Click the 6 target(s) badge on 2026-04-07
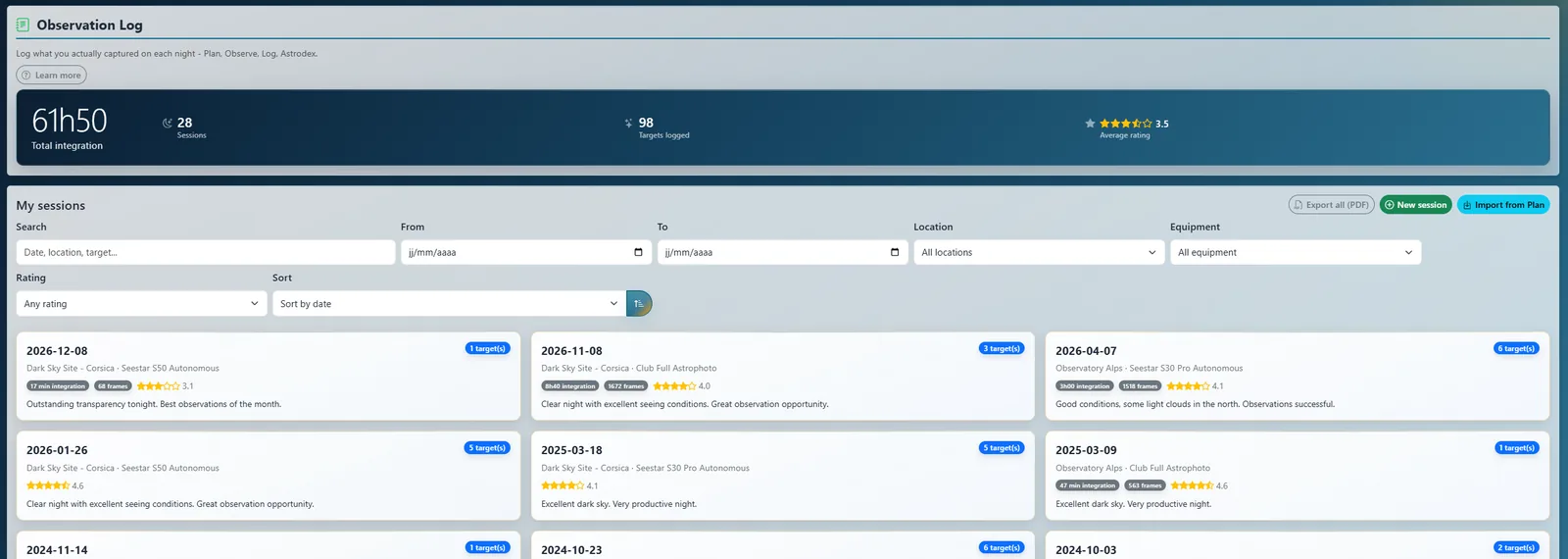The image size is (1568, 559). [1517, 348]
